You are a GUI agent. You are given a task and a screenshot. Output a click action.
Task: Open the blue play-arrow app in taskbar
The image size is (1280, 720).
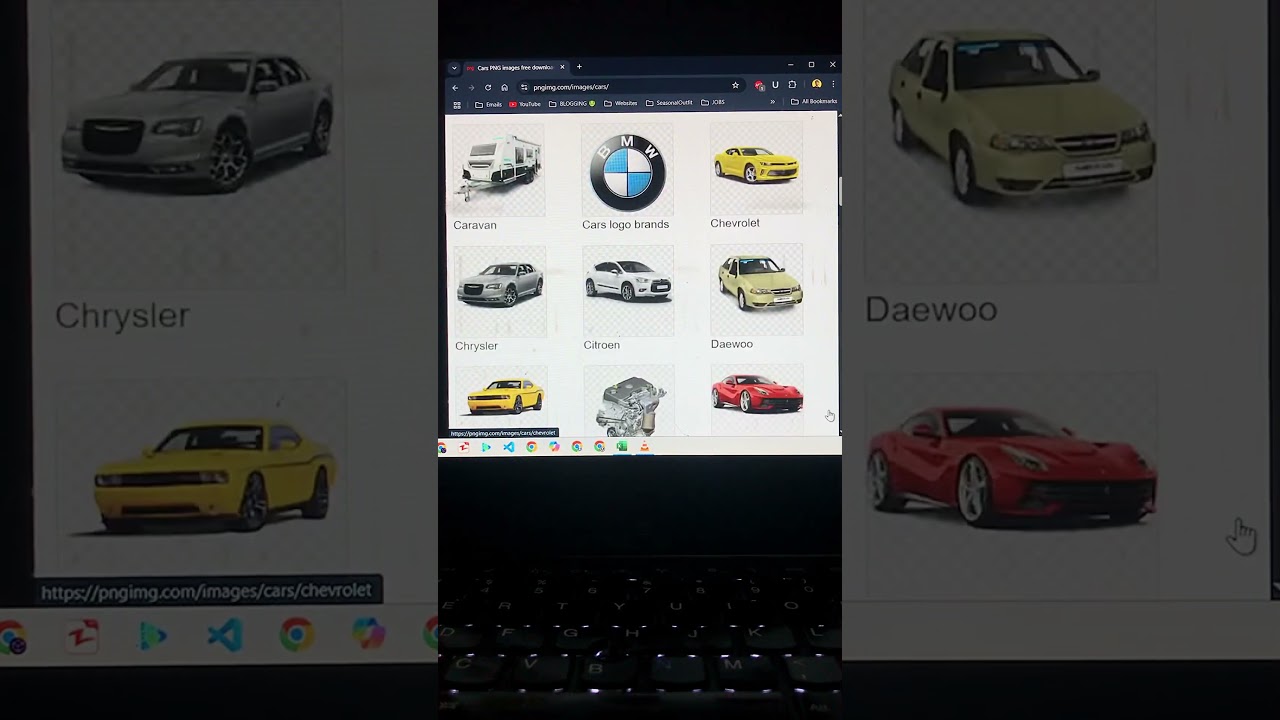pyautogui.click(x=486, y=447)
